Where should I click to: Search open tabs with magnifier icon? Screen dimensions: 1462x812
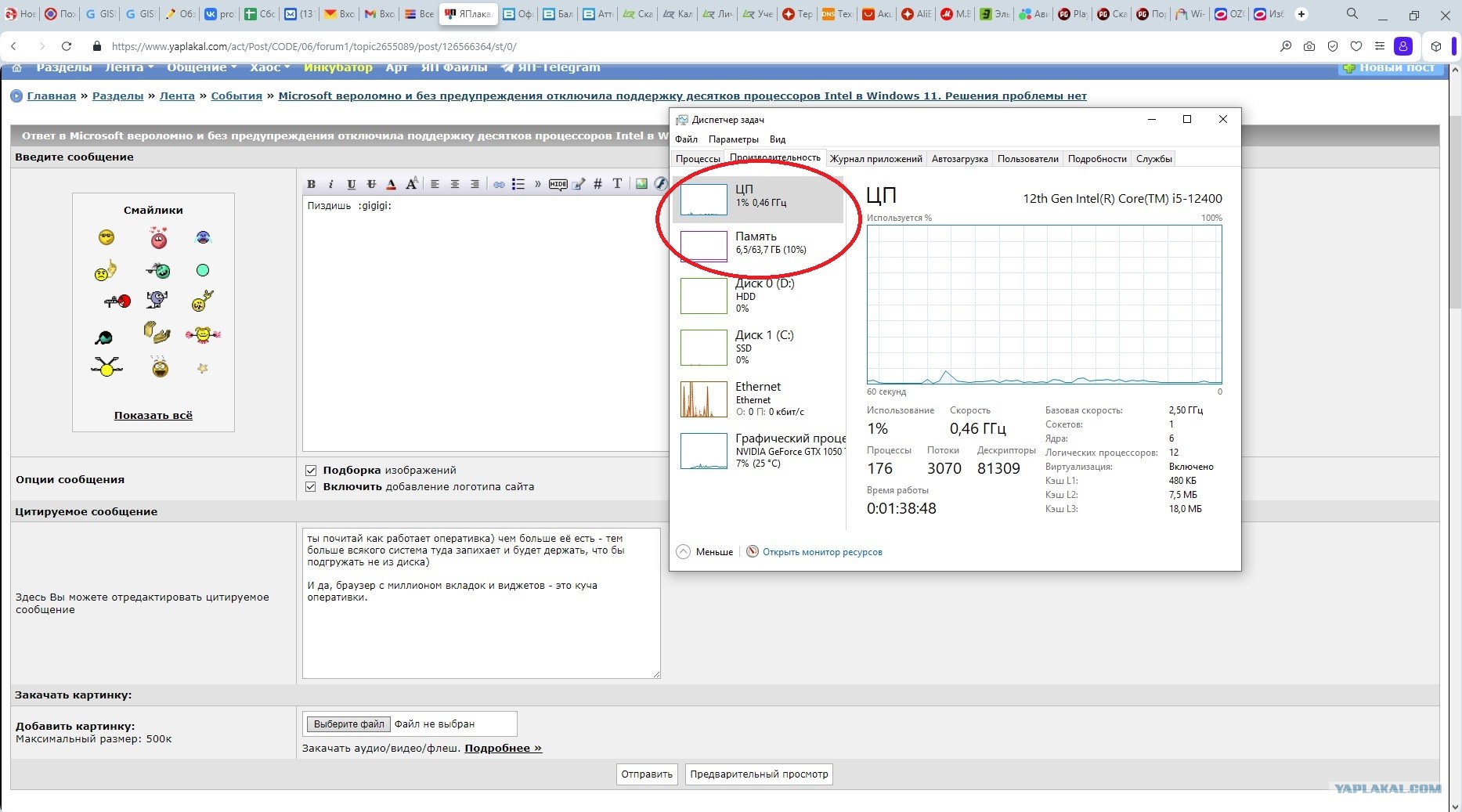pos(1352,14)
